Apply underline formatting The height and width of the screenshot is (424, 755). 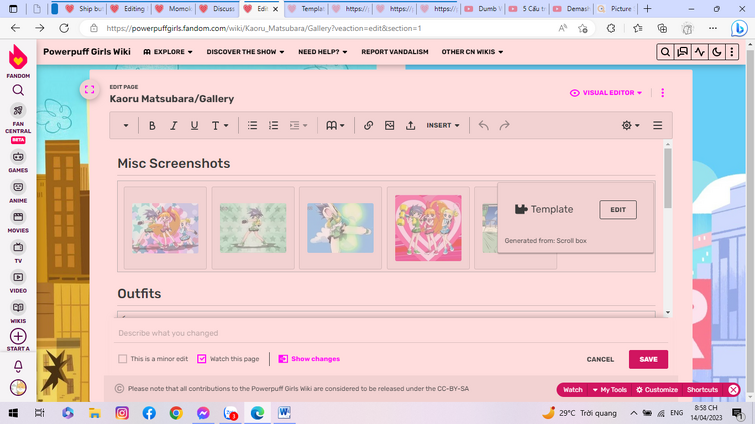point(194,126)
